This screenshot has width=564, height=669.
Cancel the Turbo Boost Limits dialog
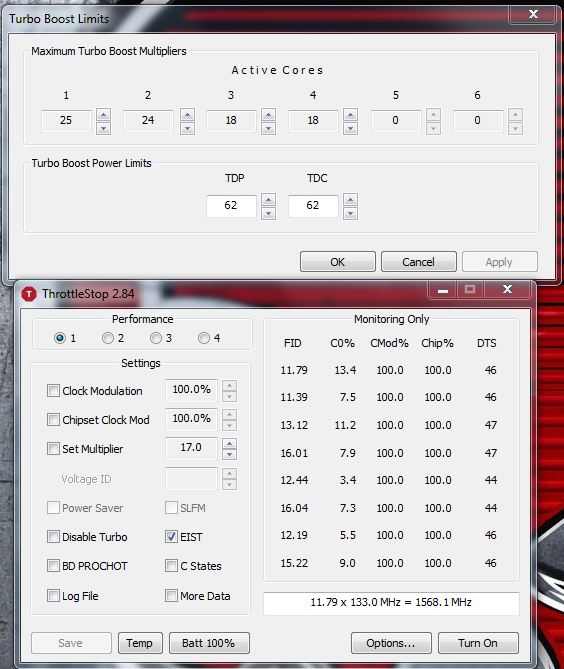(x=419, y=262)
